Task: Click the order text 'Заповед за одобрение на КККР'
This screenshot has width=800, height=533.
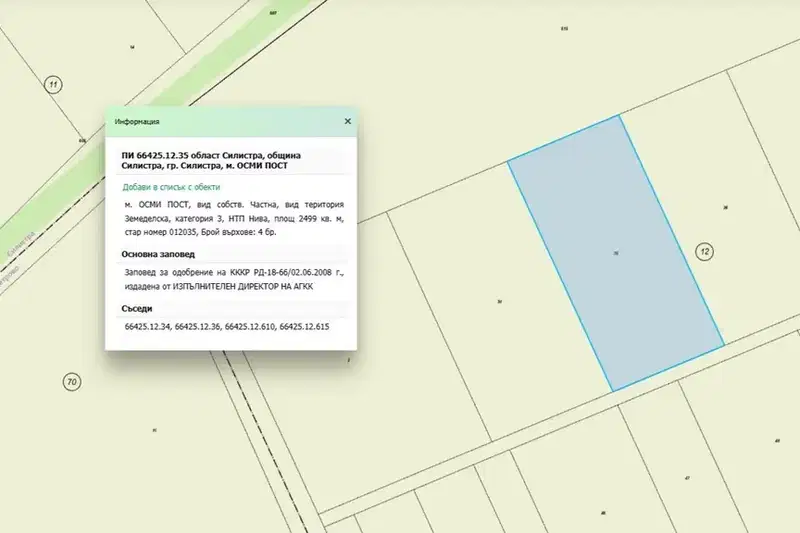Action: pyautogui.click(x=188, y=272)
